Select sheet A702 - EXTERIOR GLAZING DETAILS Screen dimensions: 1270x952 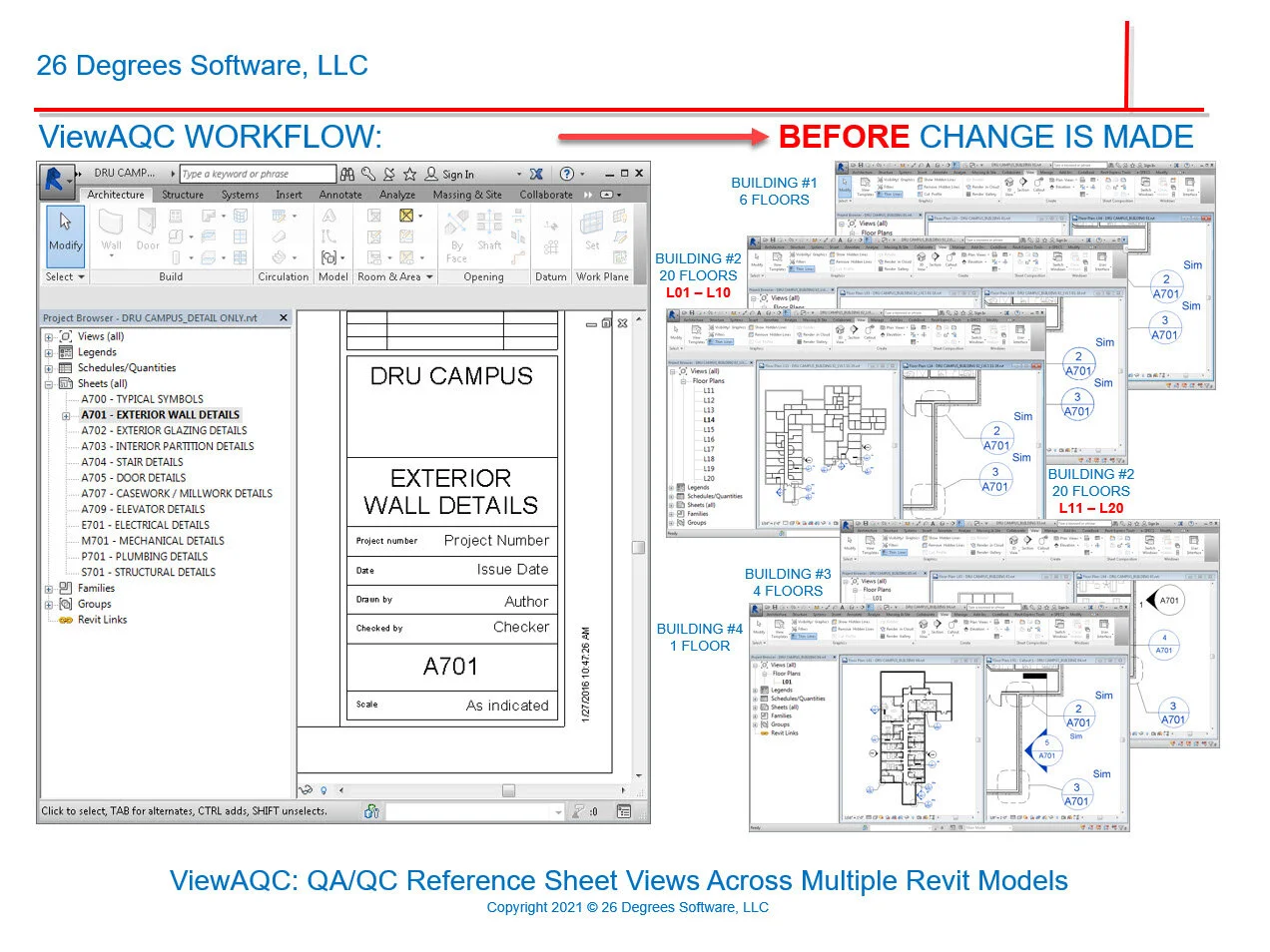164,431
